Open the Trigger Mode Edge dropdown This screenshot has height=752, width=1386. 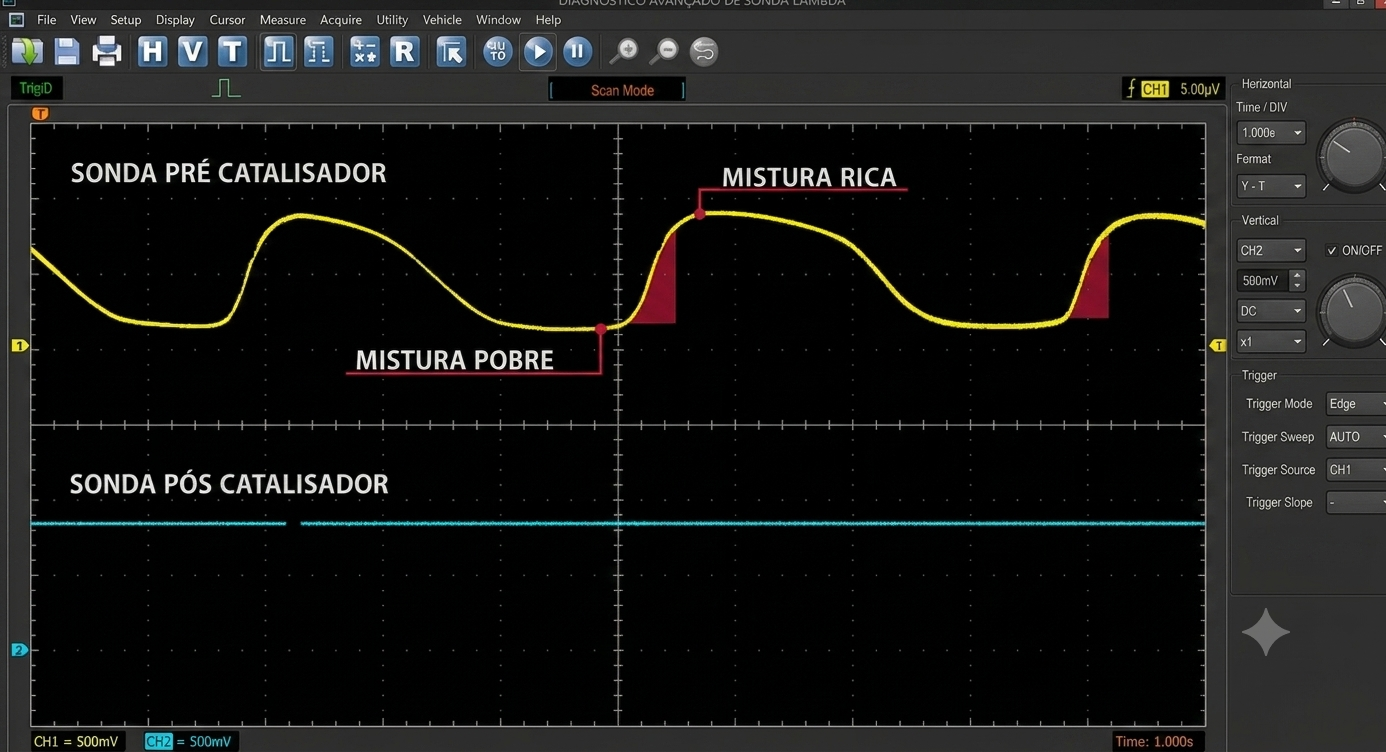1355,404
